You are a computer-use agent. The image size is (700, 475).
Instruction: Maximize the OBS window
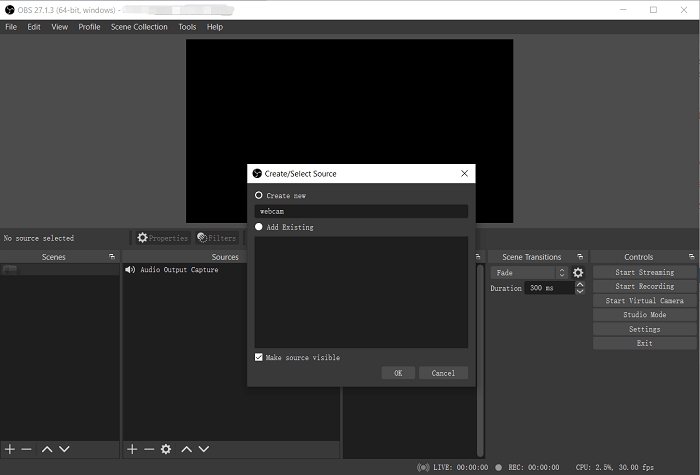(x=653, y=9)
